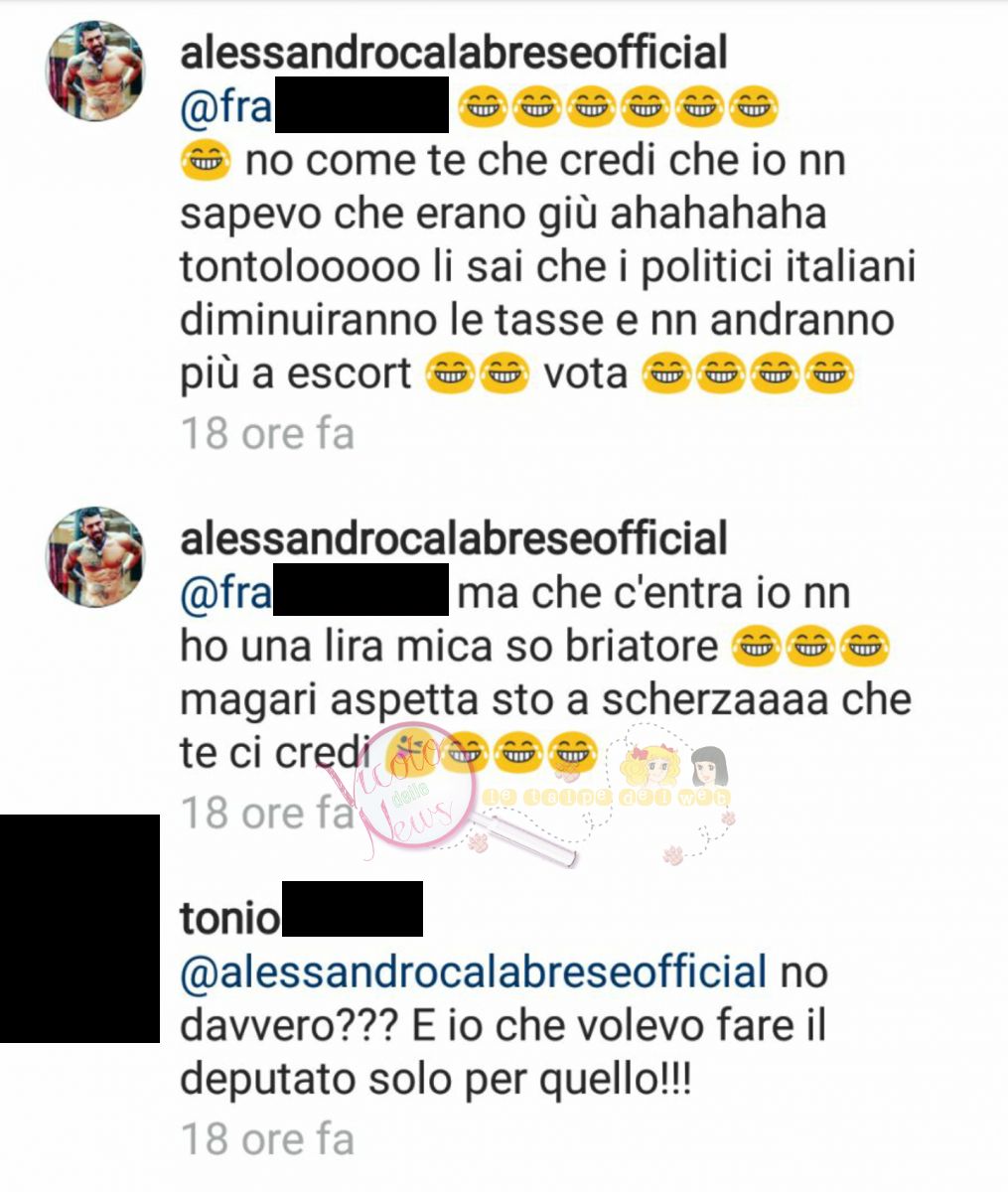Open alessandrocalabreseofficial username in the second comment

click(454, 537)
